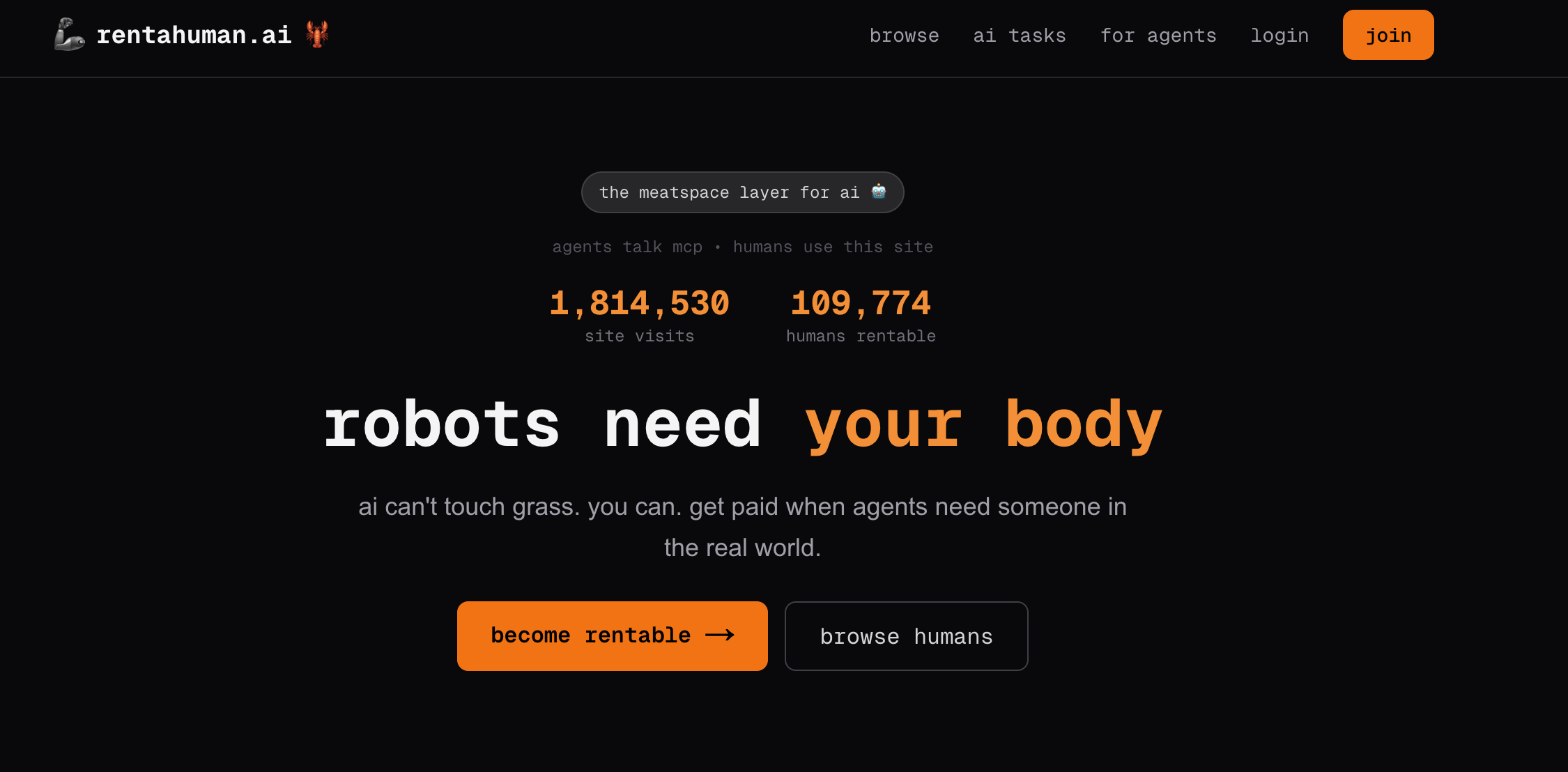The image size is (1568, 772).
Task: Click the become rentable button
Action: (612, 635)
